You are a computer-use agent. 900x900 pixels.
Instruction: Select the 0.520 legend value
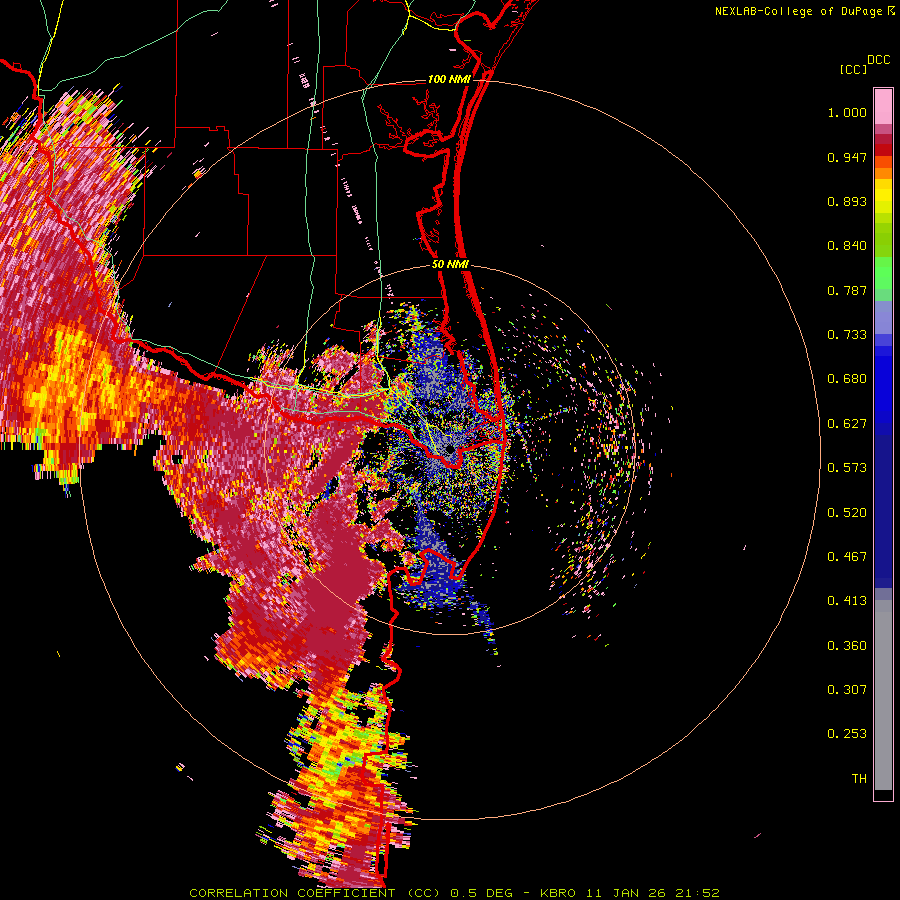(847, 513)
